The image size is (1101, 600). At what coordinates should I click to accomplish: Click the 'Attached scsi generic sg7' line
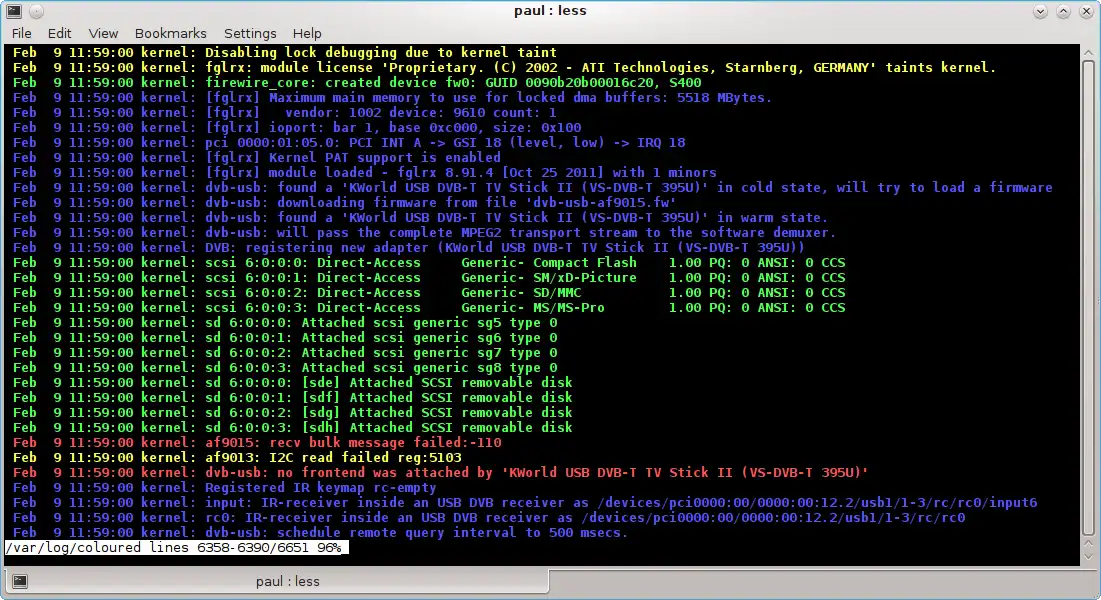[x=285, y=352]
